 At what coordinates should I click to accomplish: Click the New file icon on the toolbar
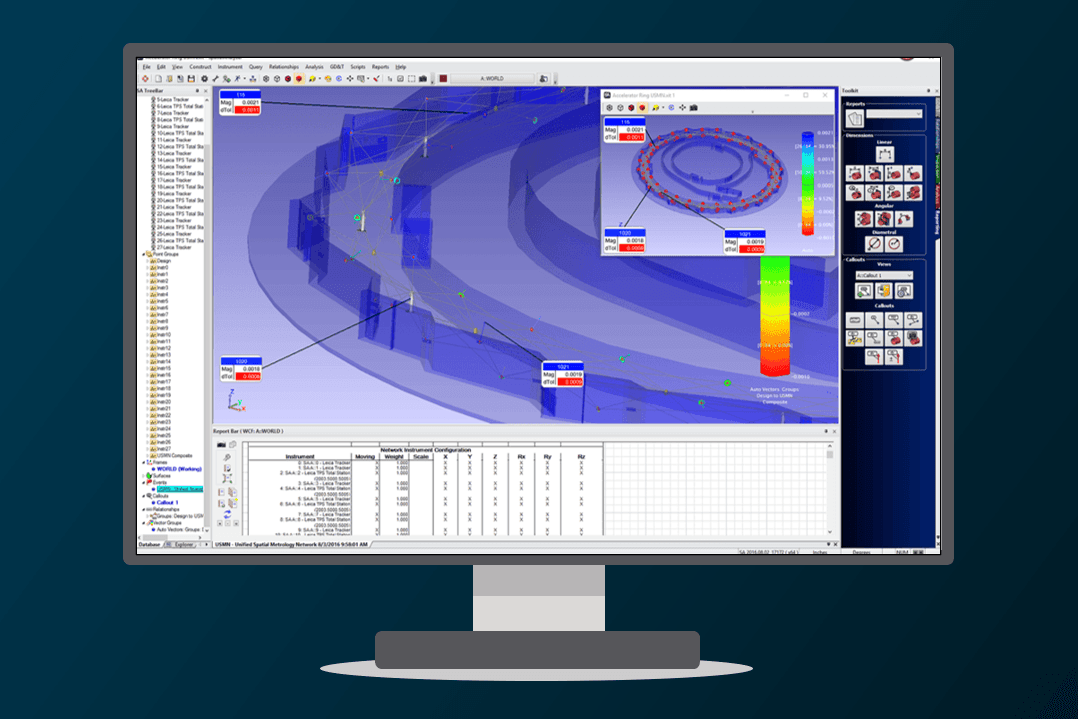coord(157,78)
